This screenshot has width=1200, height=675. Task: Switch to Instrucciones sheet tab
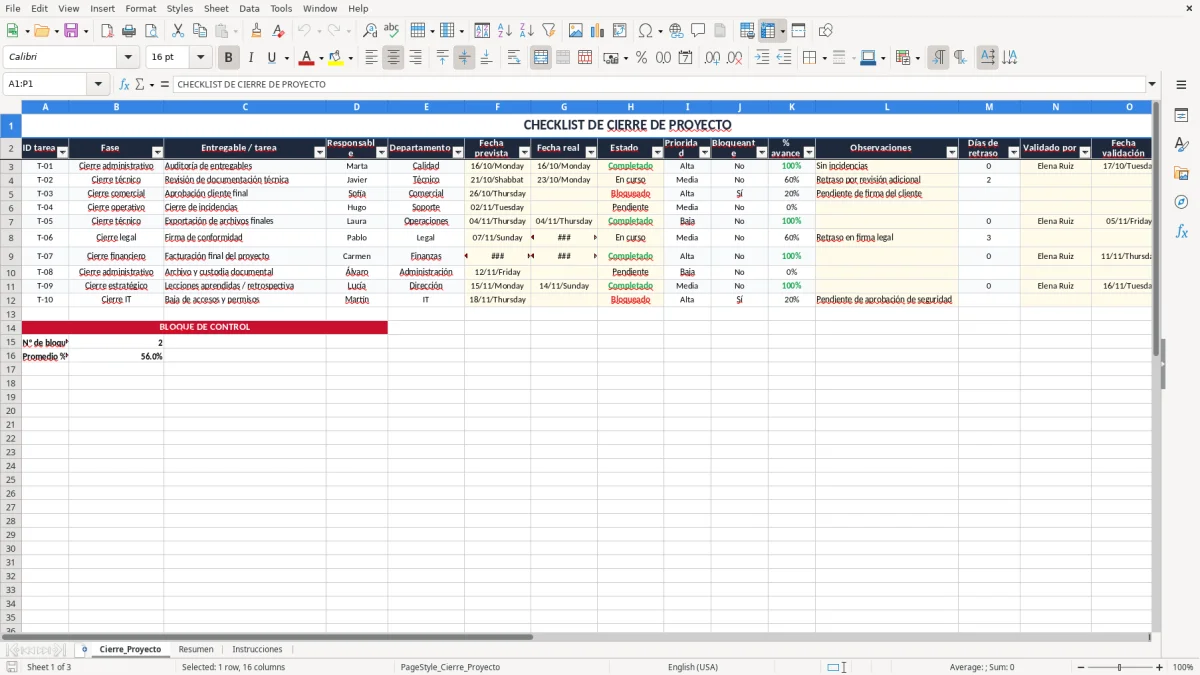[257, 649]
